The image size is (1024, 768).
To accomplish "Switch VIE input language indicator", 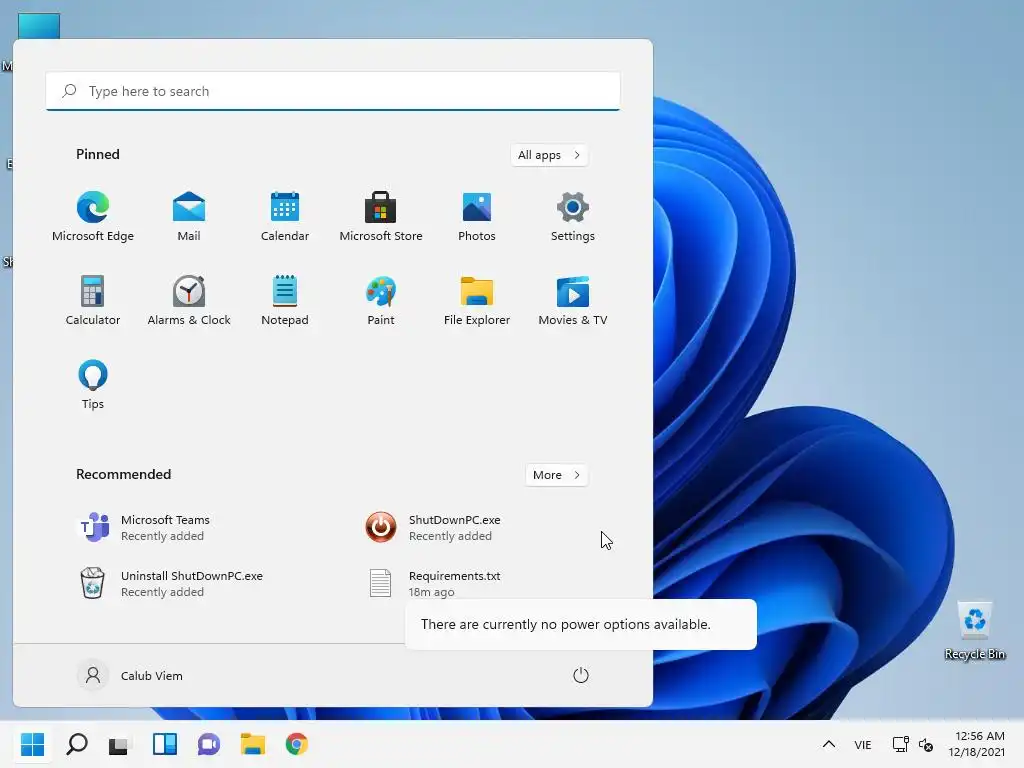I will (863, 744).
